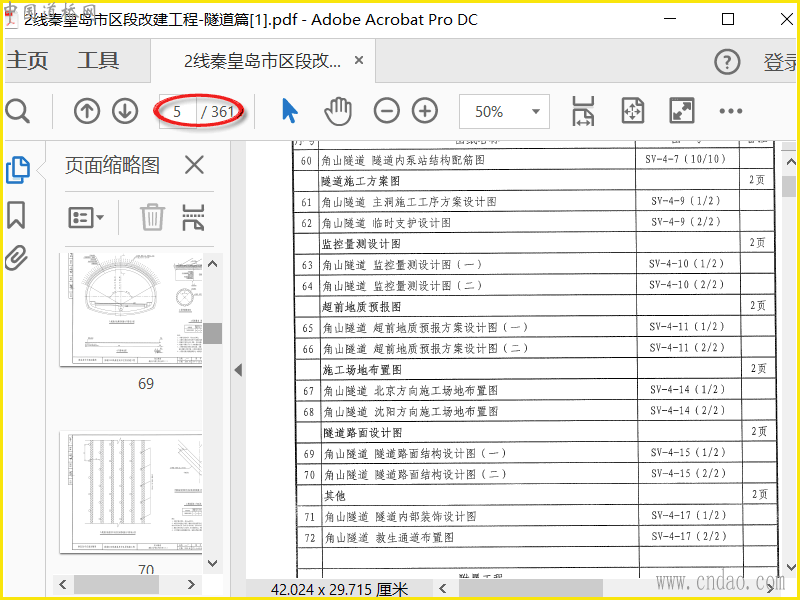Image resolution: width=800 pixels, height=600 pixels.
Task: Show more toolbar tools (three dots)
Action: click(731, 111)
